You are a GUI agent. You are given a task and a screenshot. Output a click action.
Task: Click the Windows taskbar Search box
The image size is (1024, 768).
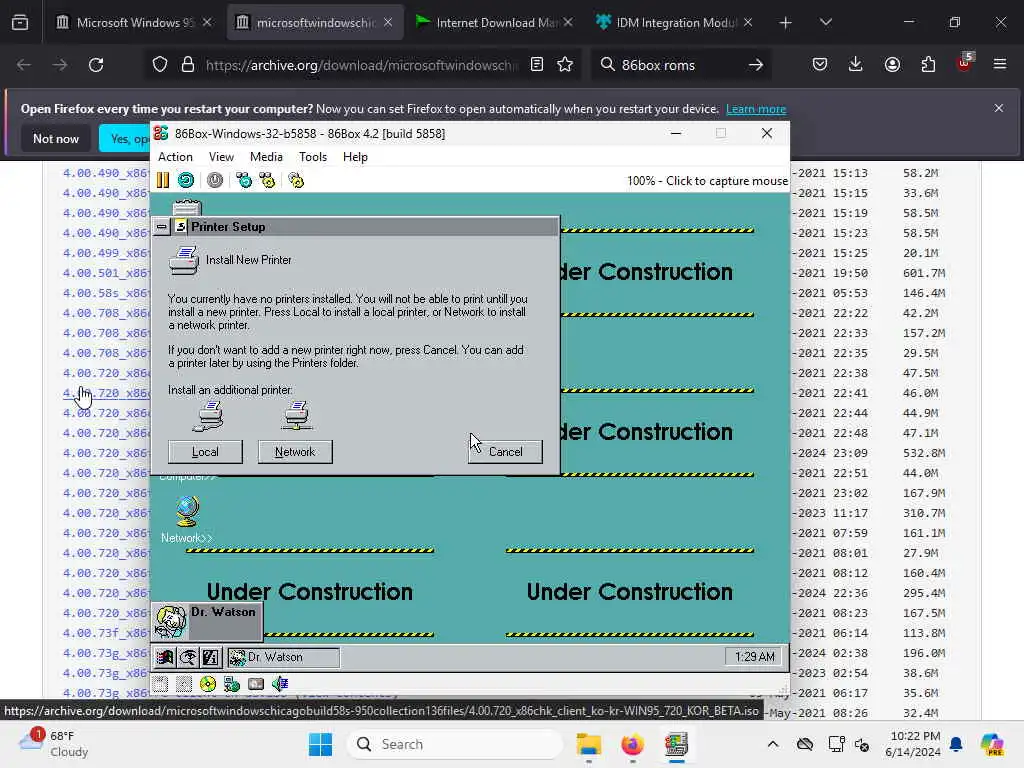[x=455, y=744]
